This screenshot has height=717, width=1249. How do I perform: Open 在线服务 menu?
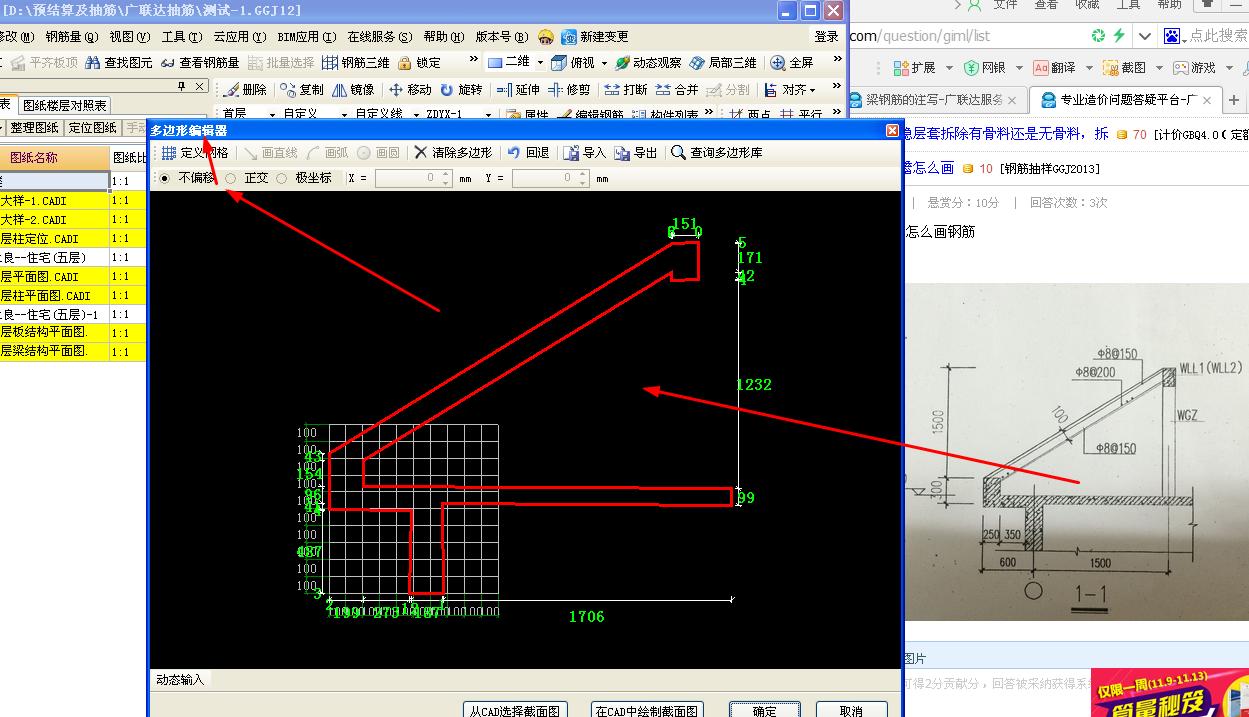[x=380, y=36]
